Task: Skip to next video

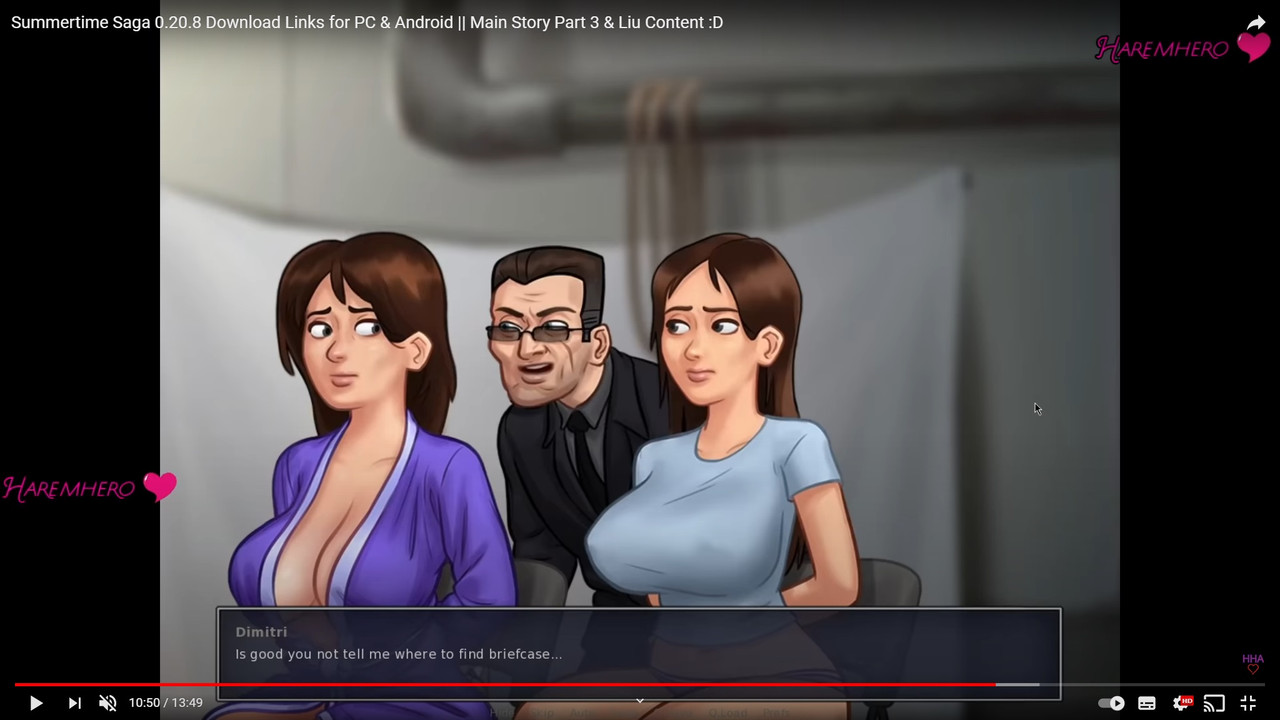Action: pyautogui.click(x=74, y=703)
